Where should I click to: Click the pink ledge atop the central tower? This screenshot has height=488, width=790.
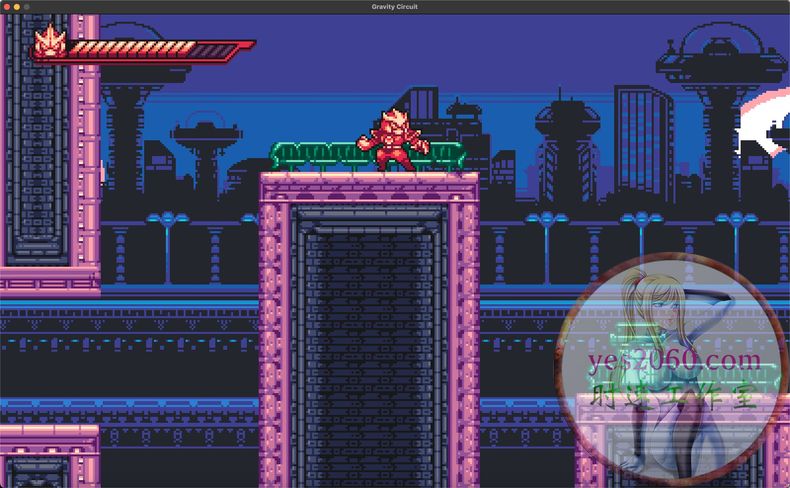click(369, 180)
